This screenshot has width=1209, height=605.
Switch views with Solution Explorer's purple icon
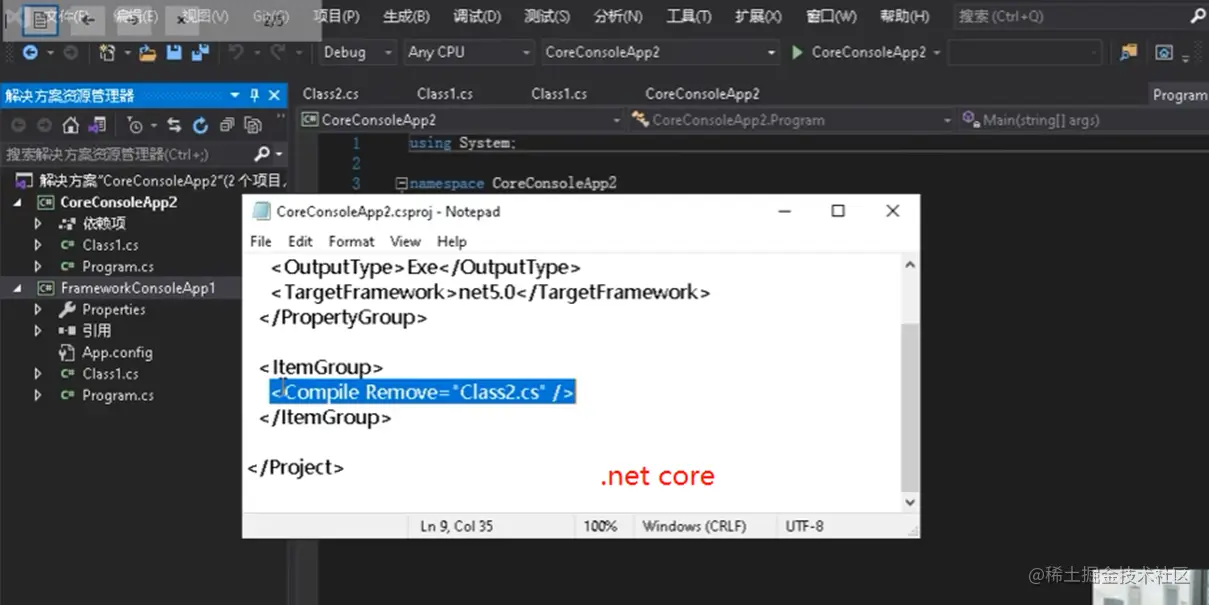tap(97, 125)
